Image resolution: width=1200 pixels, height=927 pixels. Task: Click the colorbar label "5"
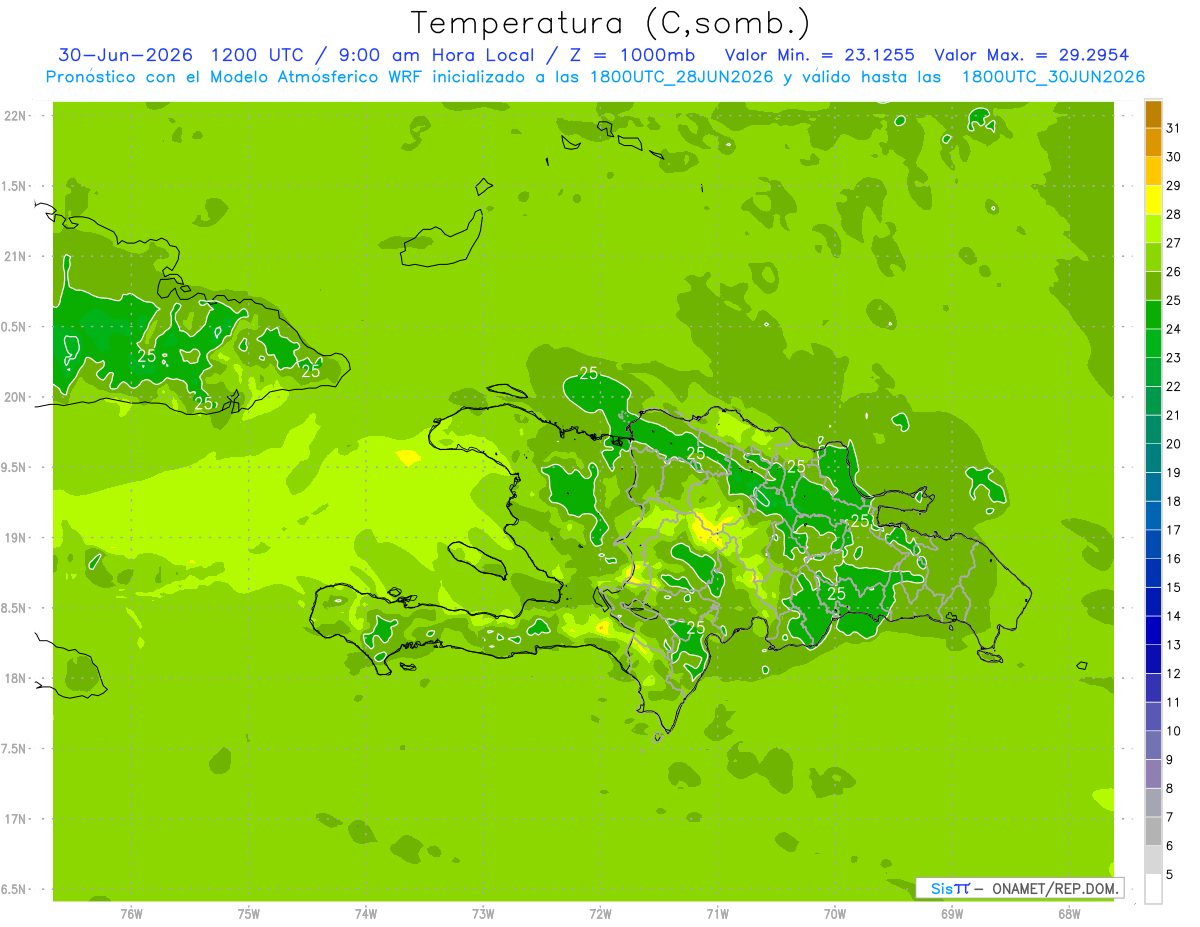(x=1169, y=875)
